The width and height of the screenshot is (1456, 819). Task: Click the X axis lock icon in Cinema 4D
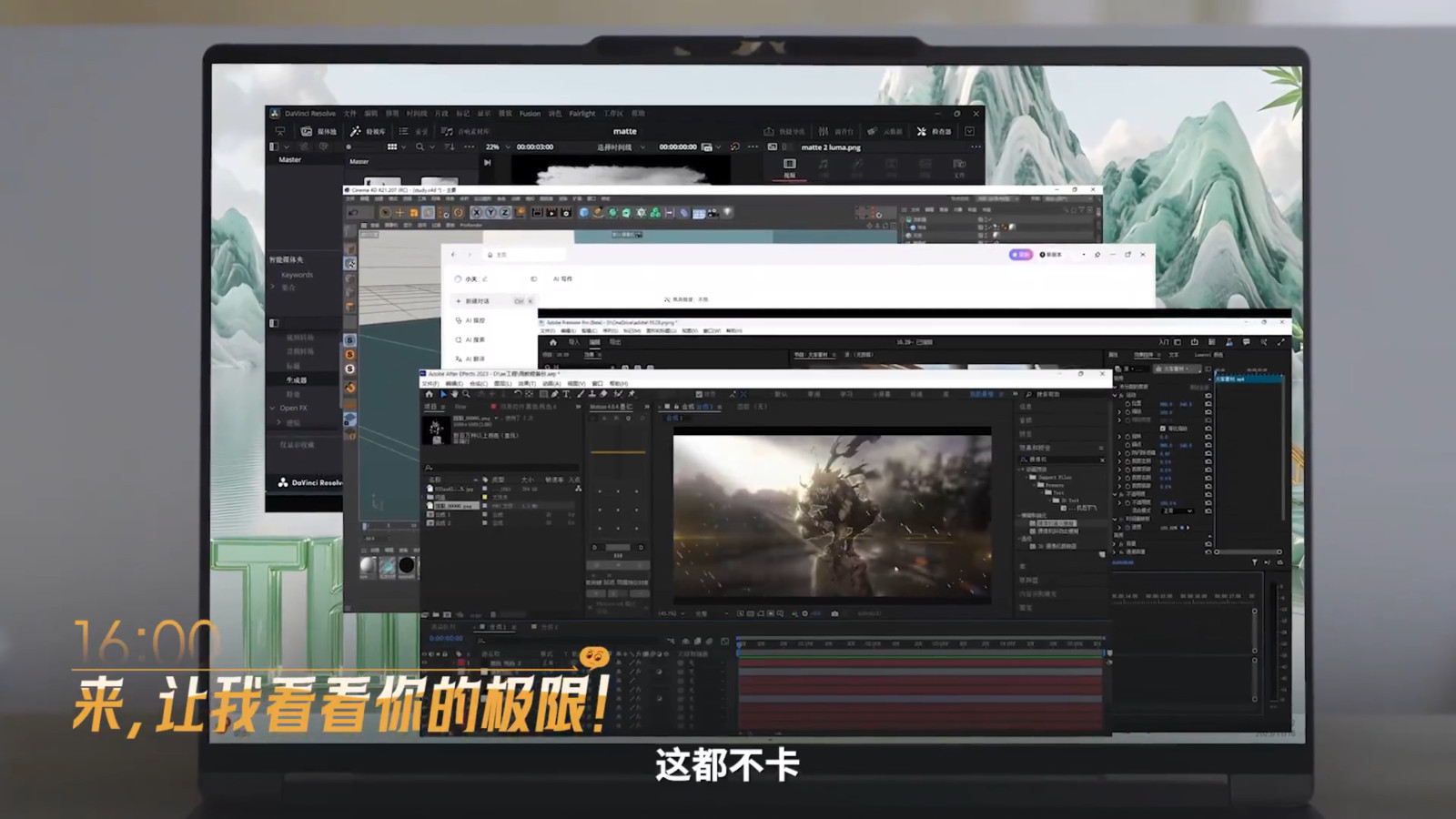[x=476, y=213]
